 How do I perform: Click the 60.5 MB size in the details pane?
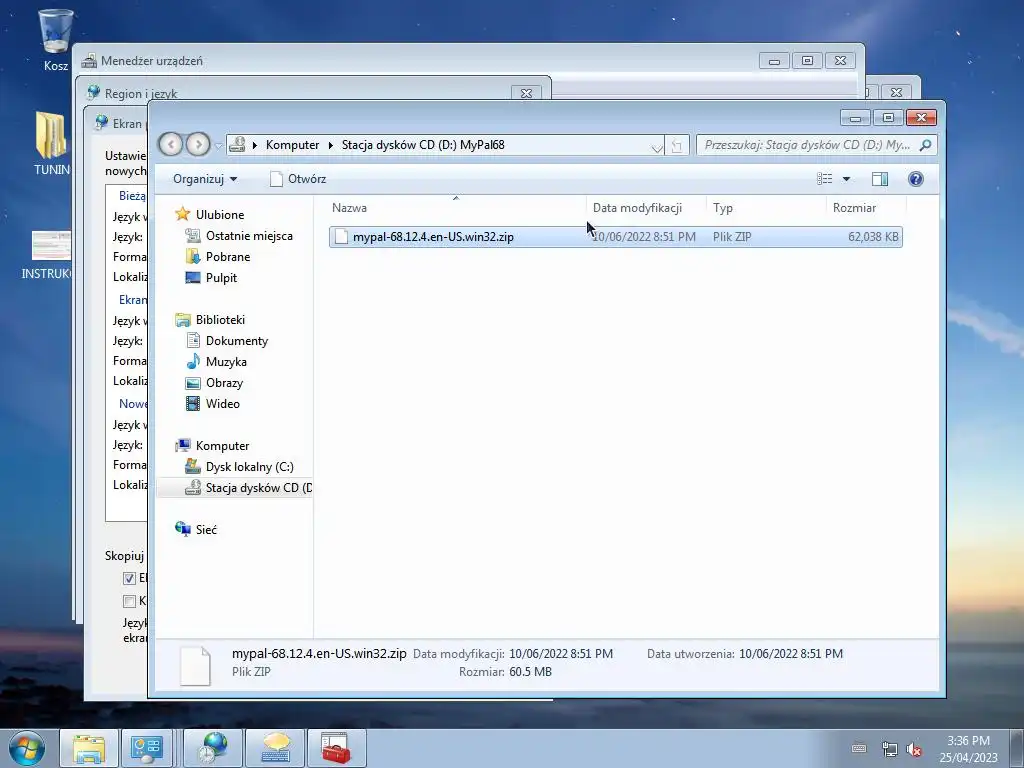(x=530, y=672)
